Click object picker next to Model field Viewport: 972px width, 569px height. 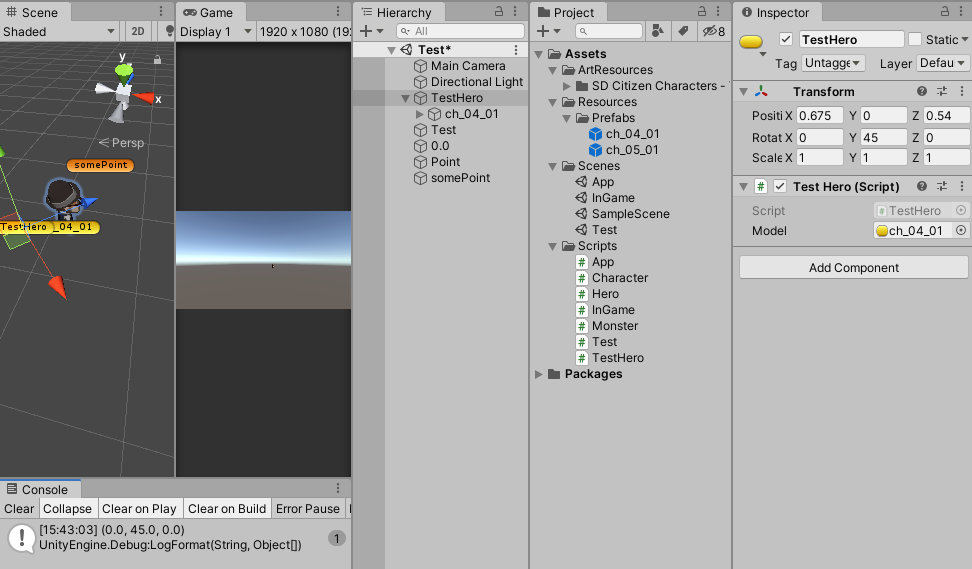pyautogui.click(x=961, y=230)
